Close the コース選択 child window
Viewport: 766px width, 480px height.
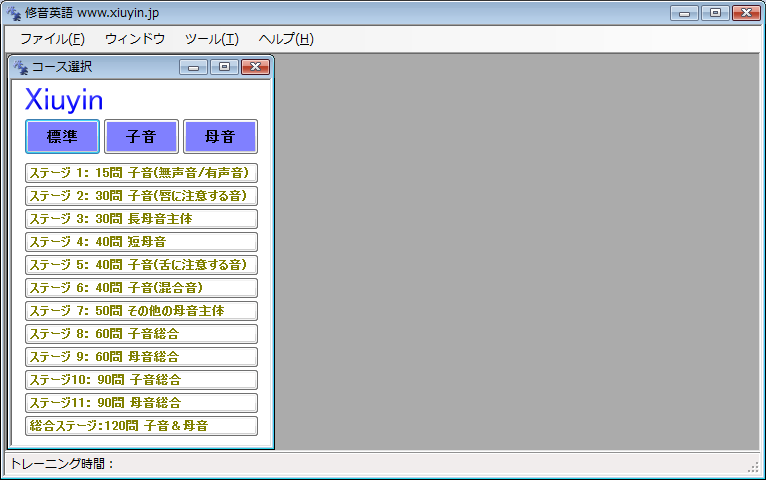pyautogui.click(x=255, y=67)
